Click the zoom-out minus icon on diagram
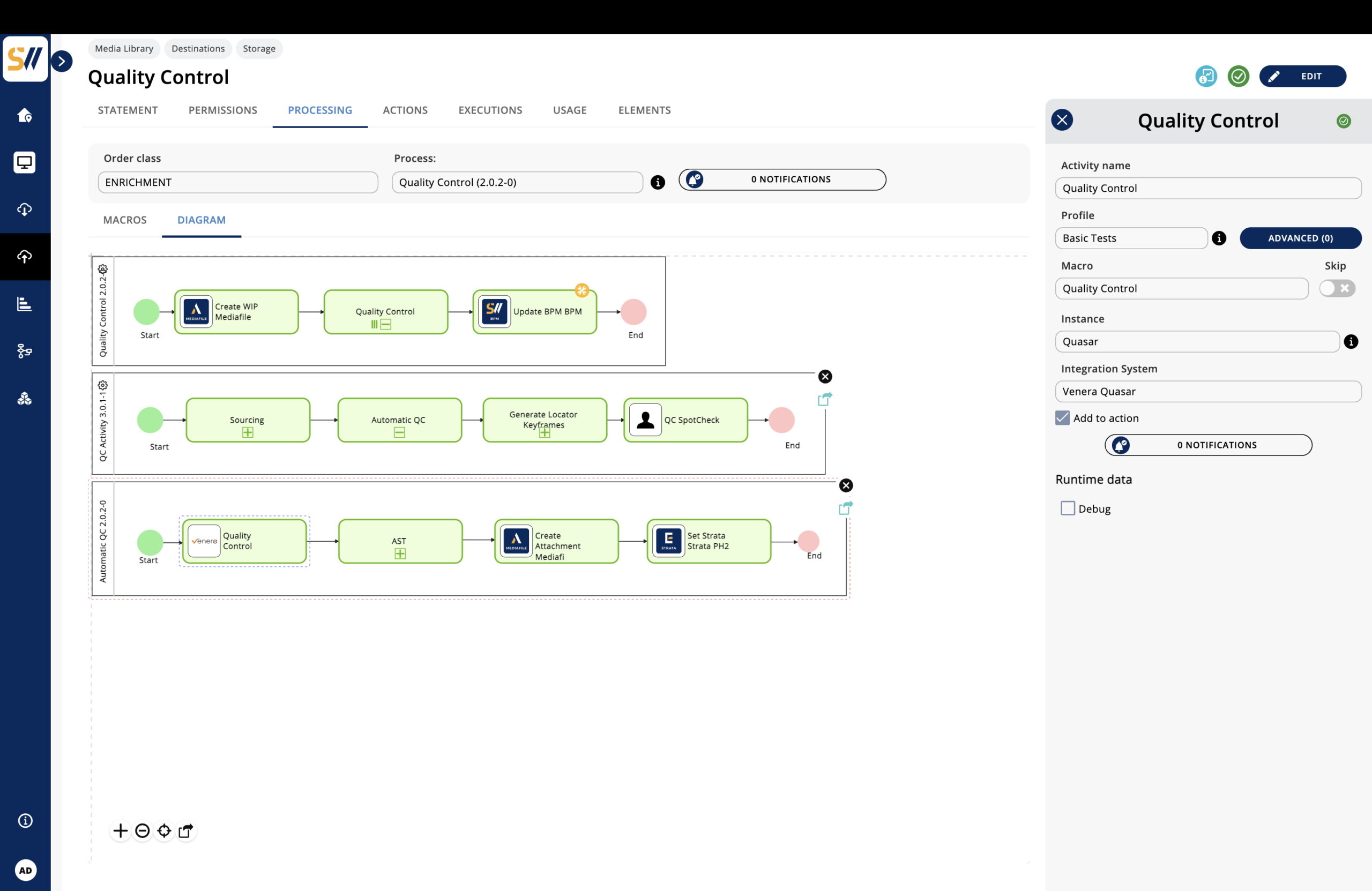Viewport: 1372px width, 891px height. (x=143, y=830)
